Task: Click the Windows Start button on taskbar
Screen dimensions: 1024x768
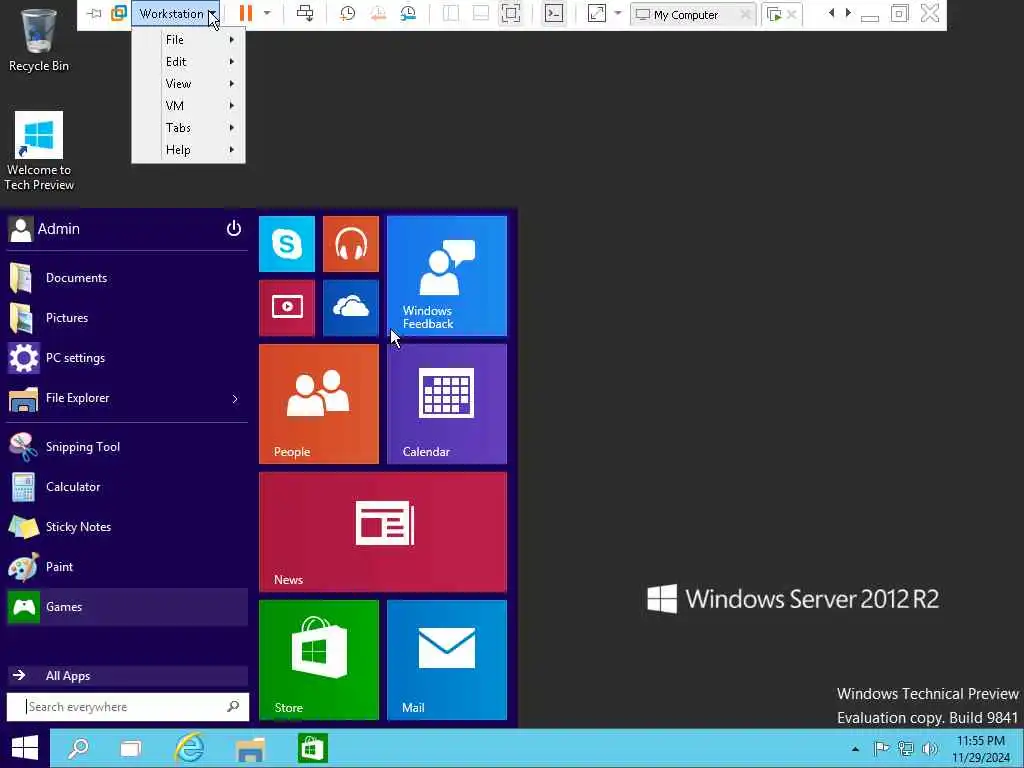Action: pos(25,748)
